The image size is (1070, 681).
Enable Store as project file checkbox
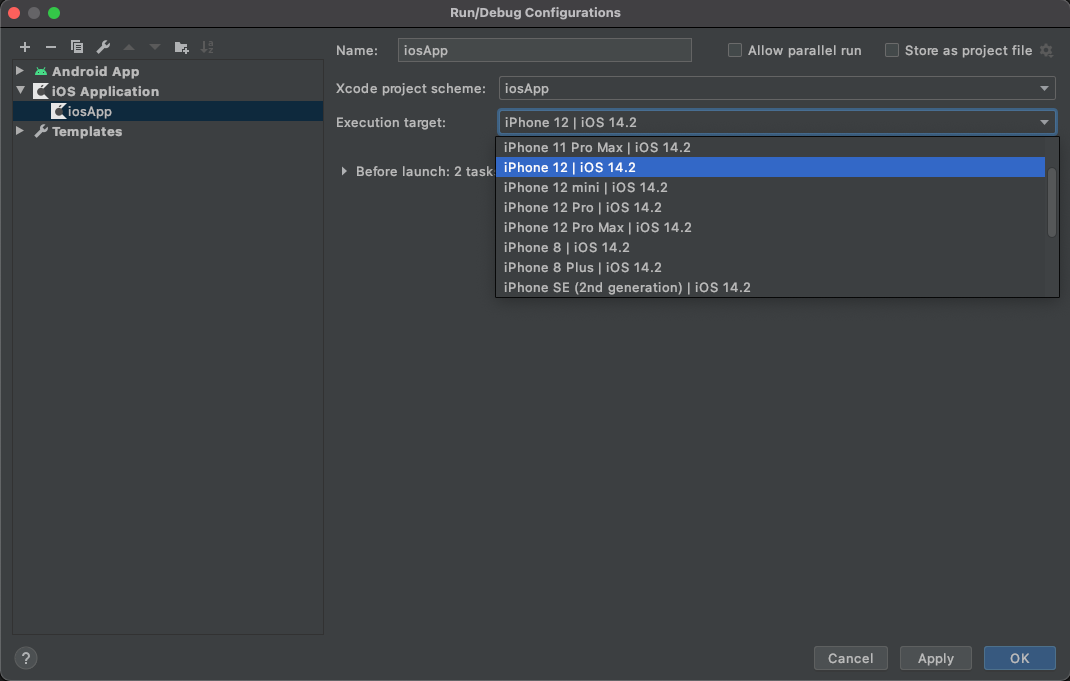(892, 50)
